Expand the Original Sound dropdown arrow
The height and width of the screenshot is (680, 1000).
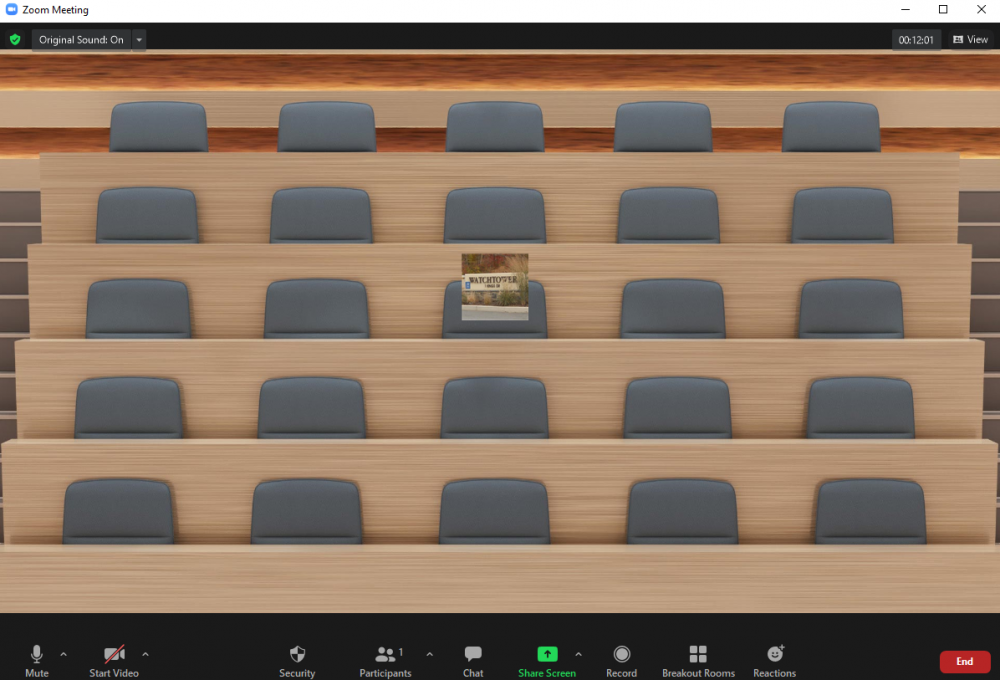139,40
